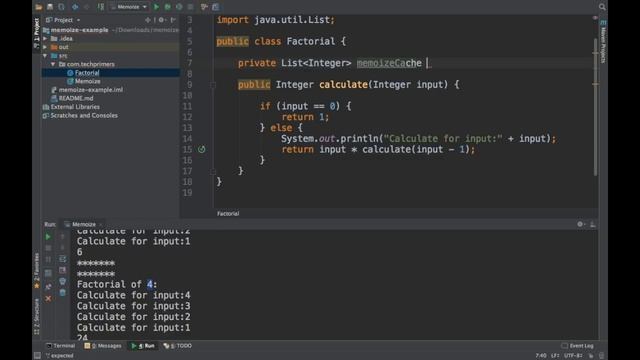The width and height of the screenshot is (640, 360).
Task: Change UTF-8 file encoding in status bar
Action: pyautogui.click(x=573, y=356)
